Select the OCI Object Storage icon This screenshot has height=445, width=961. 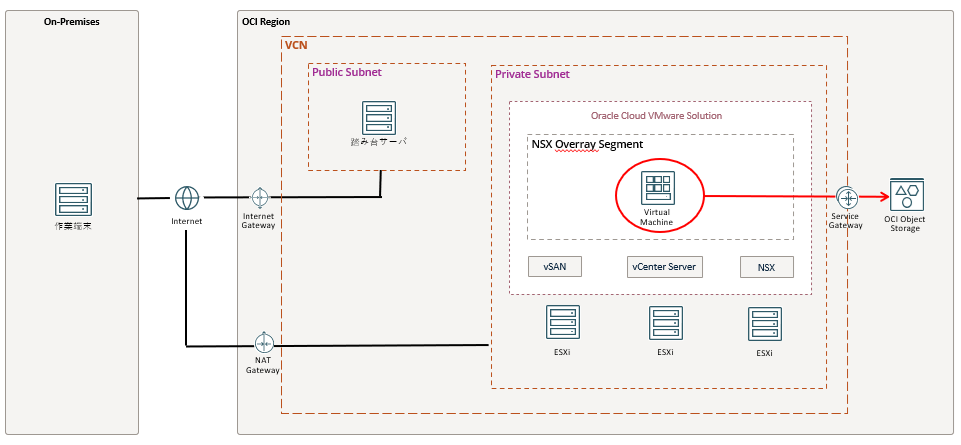906,196
